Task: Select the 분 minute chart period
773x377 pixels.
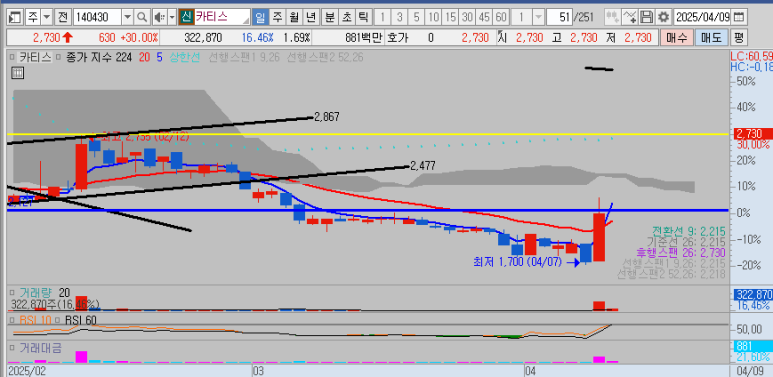Action: pos(329,18)
